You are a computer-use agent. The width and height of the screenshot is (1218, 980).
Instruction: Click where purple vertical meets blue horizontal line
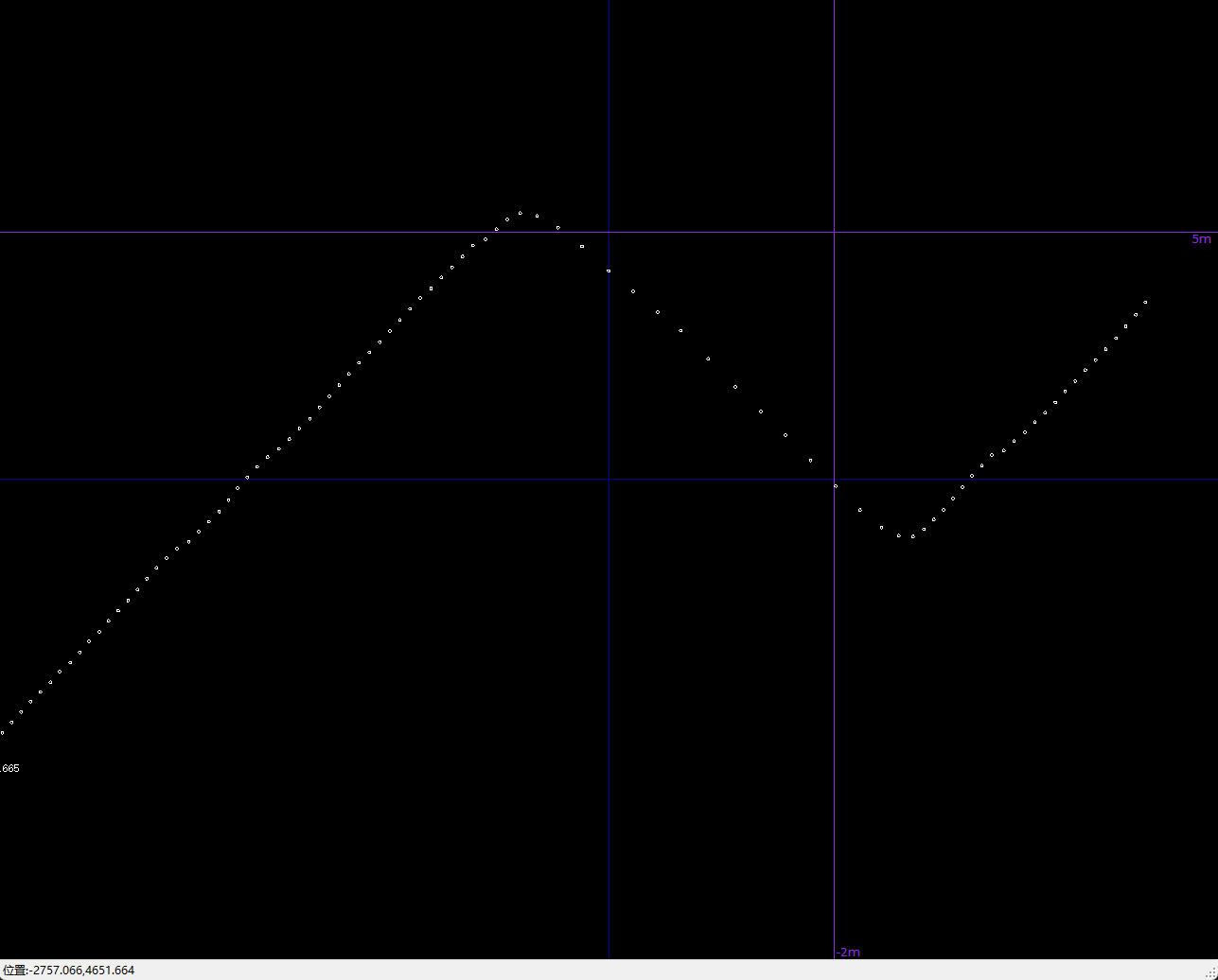[834, 480]
